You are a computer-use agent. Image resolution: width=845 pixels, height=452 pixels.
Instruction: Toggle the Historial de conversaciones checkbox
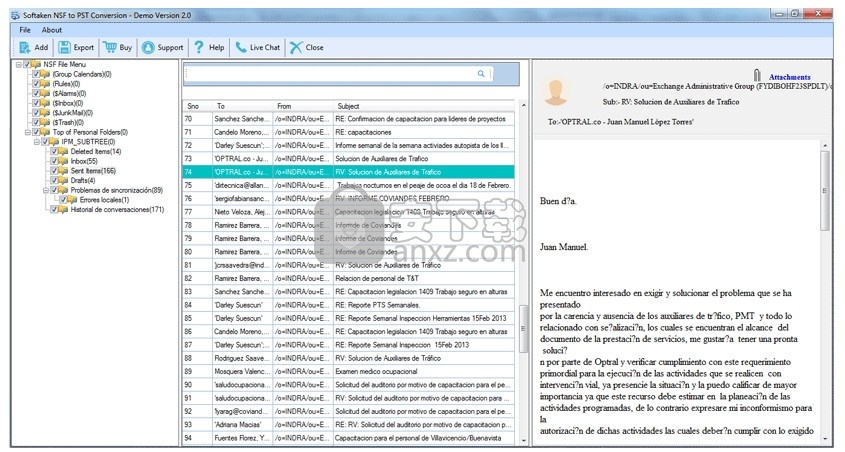point(54,210)
